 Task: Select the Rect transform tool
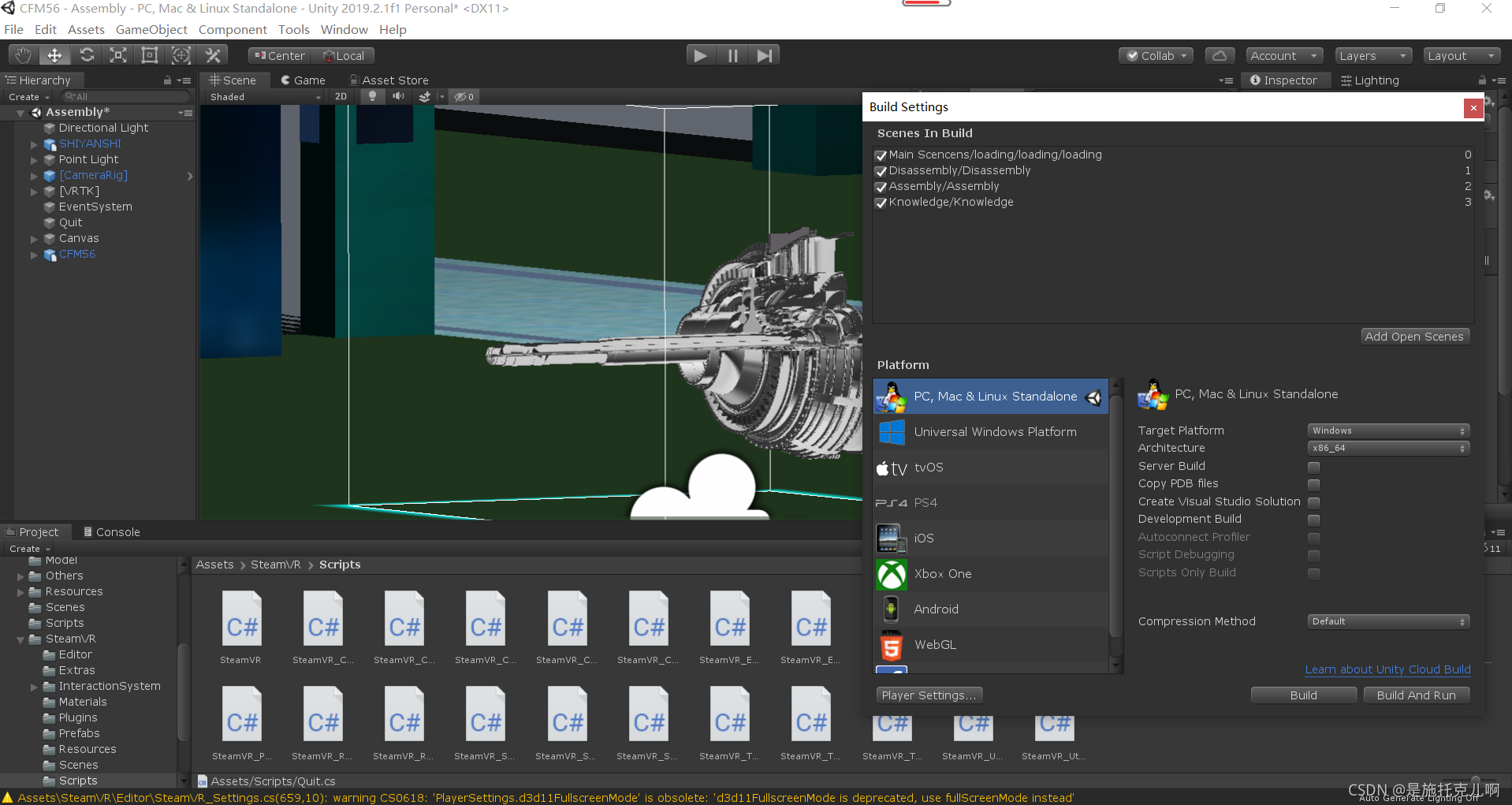point(150,55)
